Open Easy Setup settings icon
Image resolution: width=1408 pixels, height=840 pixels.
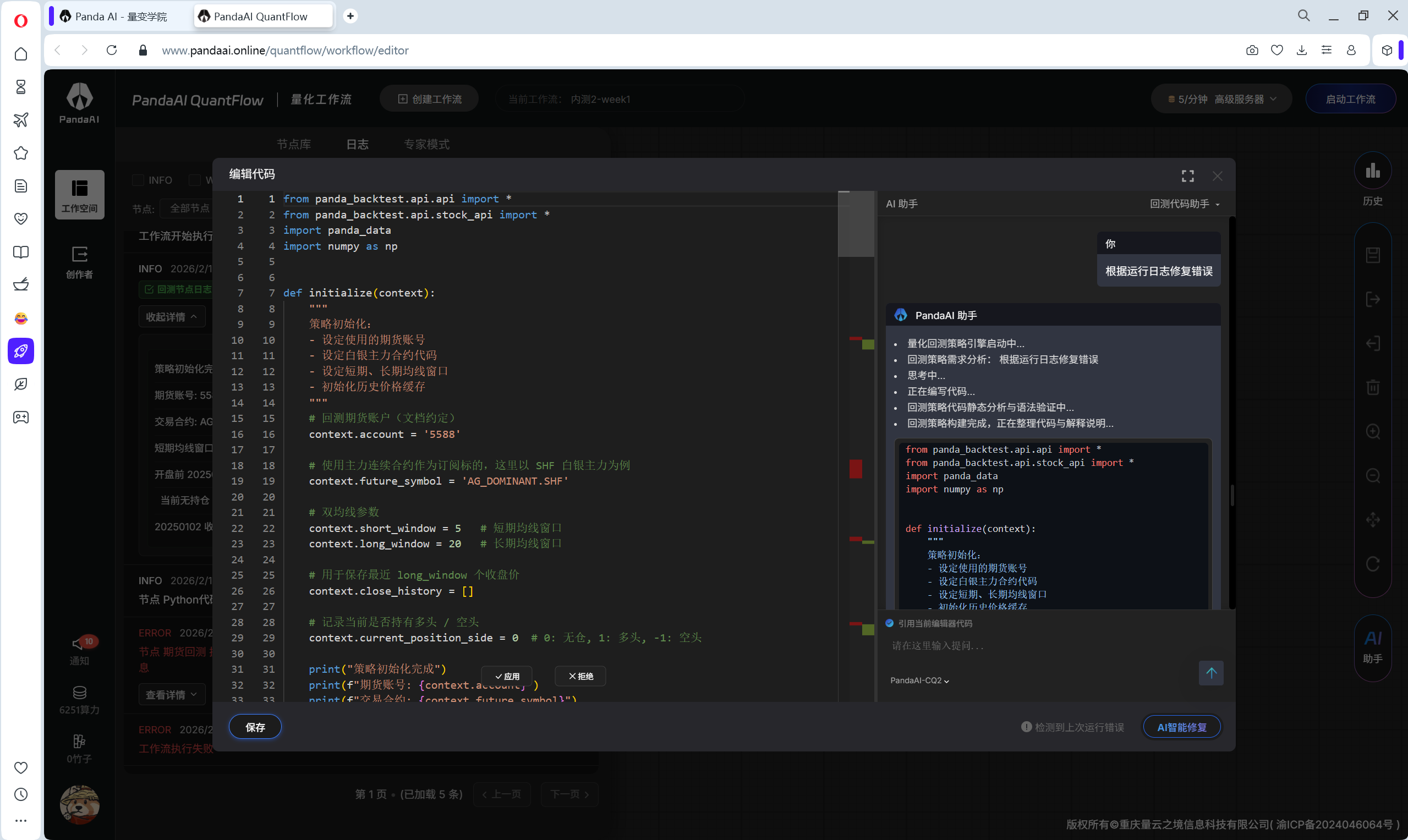point(1327,51)
